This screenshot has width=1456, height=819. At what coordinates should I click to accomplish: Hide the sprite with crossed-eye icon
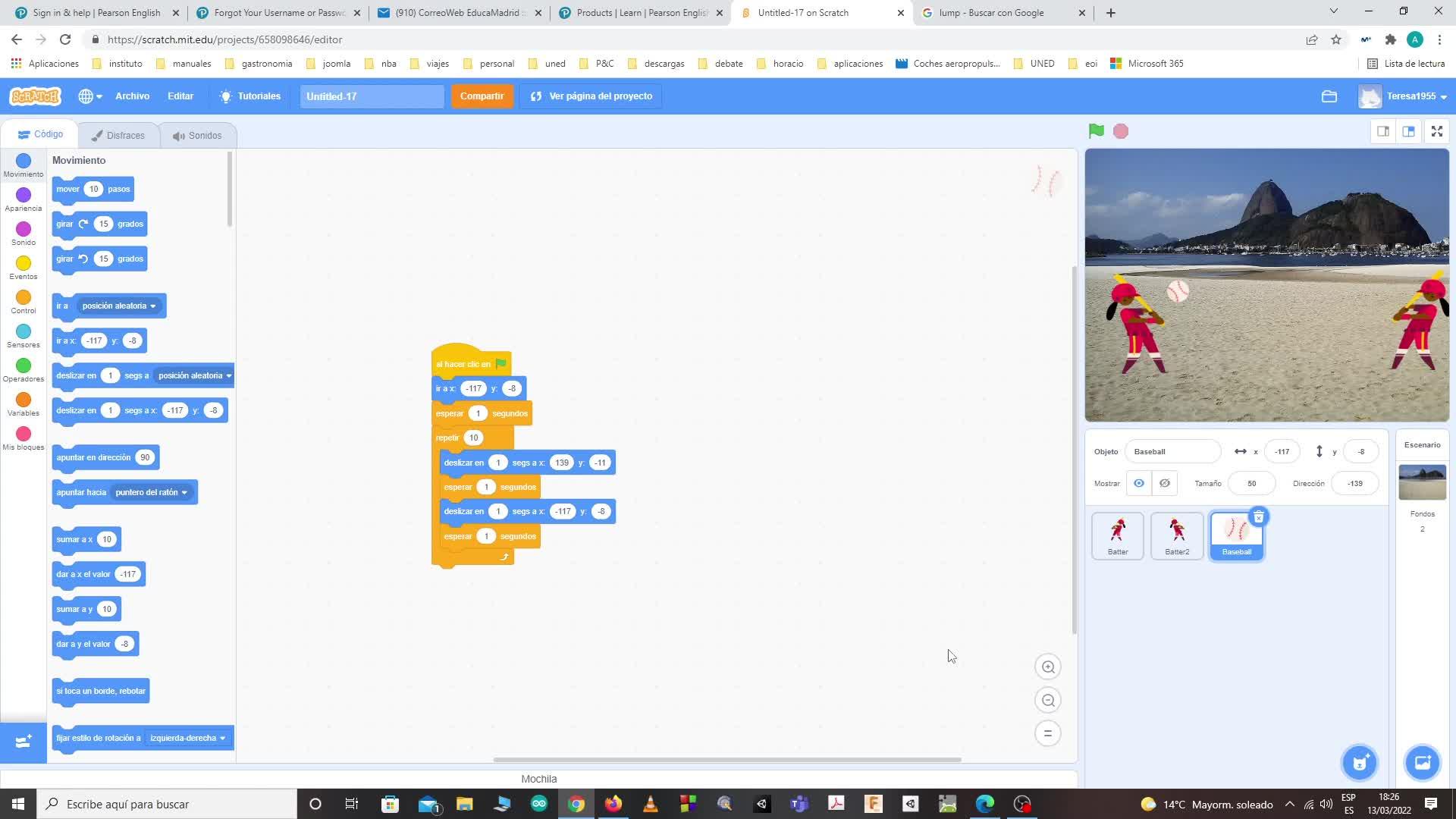[1165, 483]
